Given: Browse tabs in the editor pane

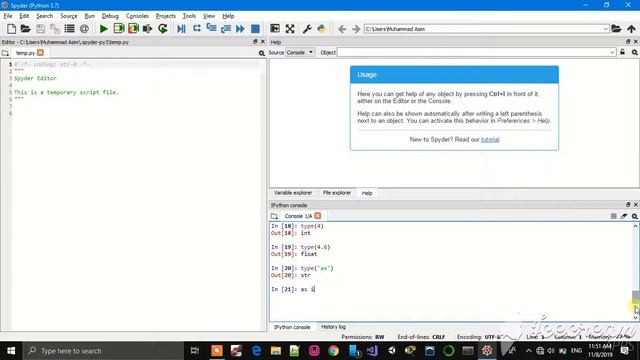Looking at the screenshot, I should tap(5, 53).
